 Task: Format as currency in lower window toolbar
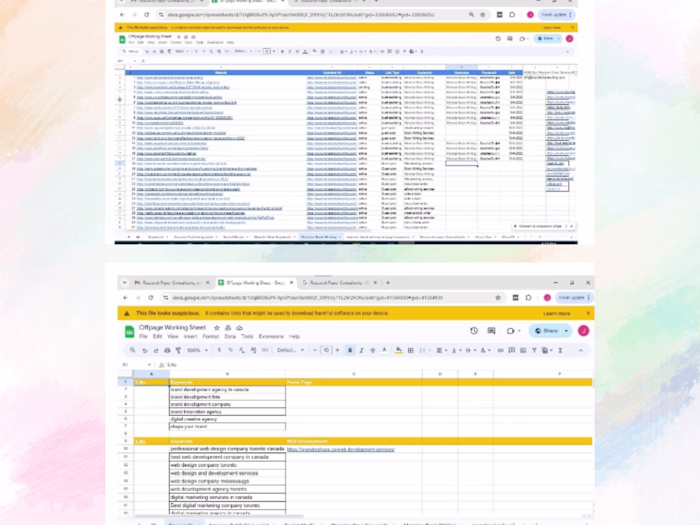(219, 350)
